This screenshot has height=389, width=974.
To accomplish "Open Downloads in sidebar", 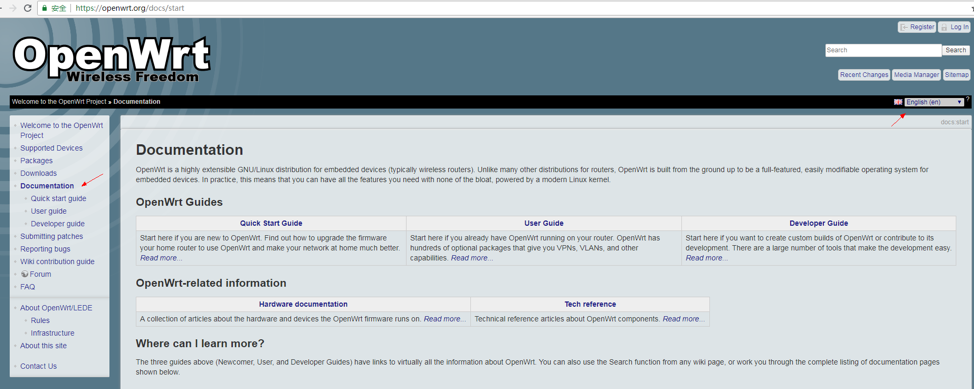I will (x=38, y=173).
